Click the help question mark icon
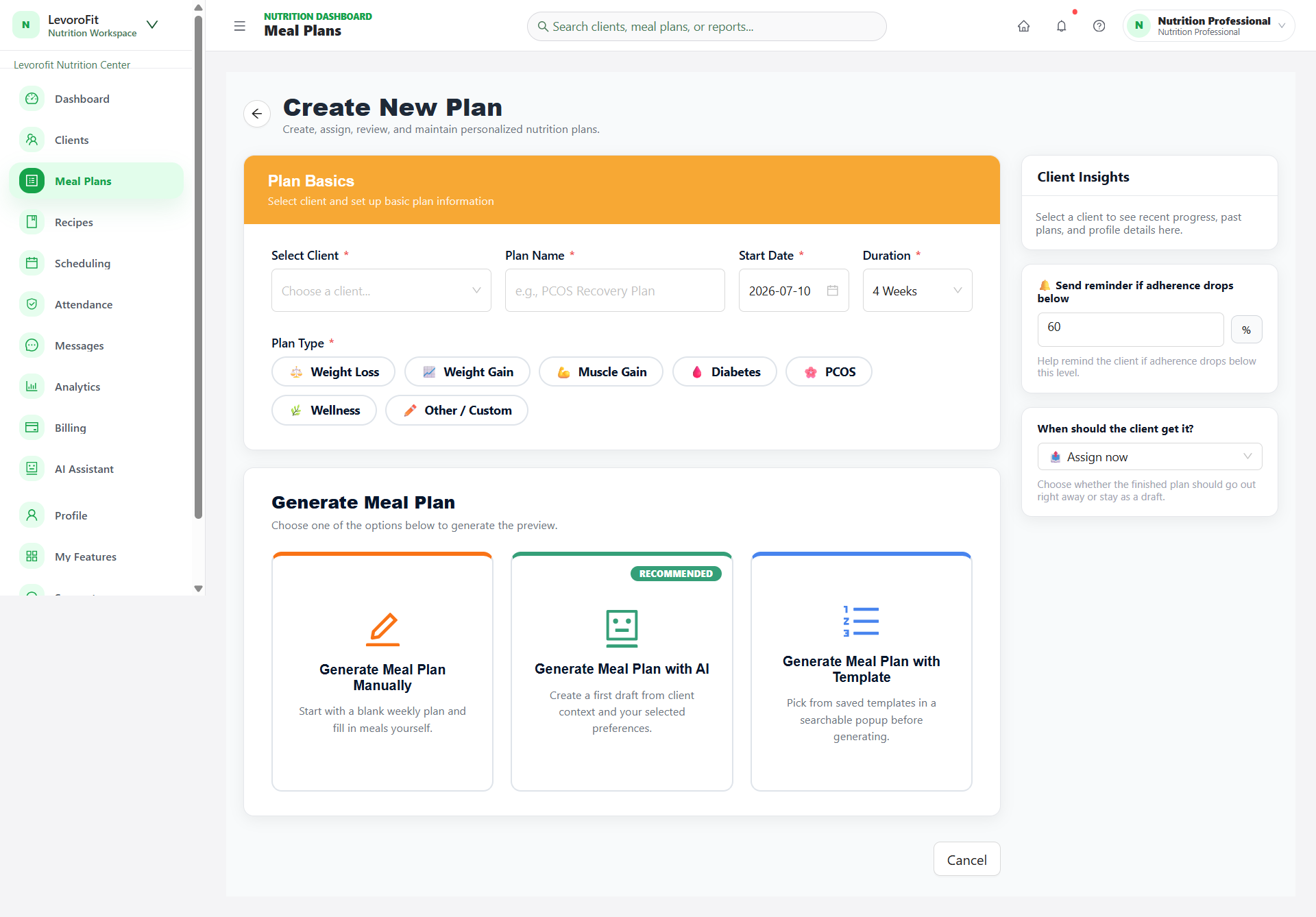 1099,26
